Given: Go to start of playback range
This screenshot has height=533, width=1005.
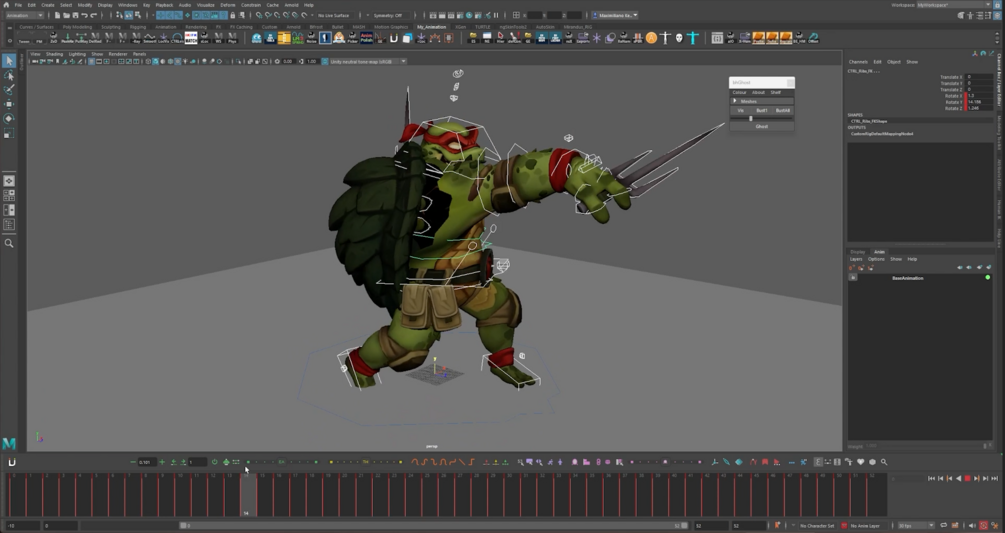Looking at the screenshot, I should point(931,478).
